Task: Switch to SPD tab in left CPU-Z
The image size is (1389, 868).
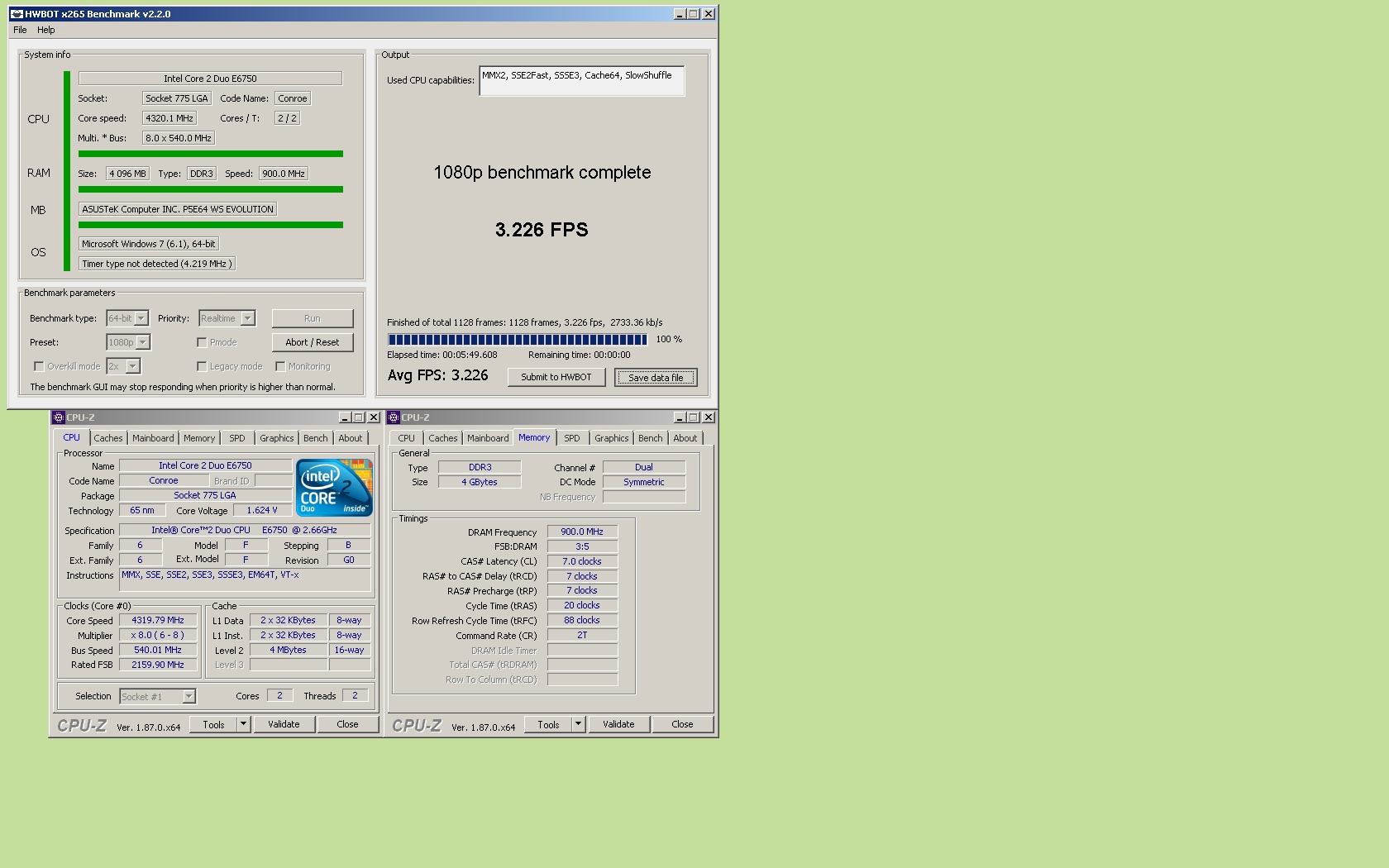Action: [x=237, y=438]
